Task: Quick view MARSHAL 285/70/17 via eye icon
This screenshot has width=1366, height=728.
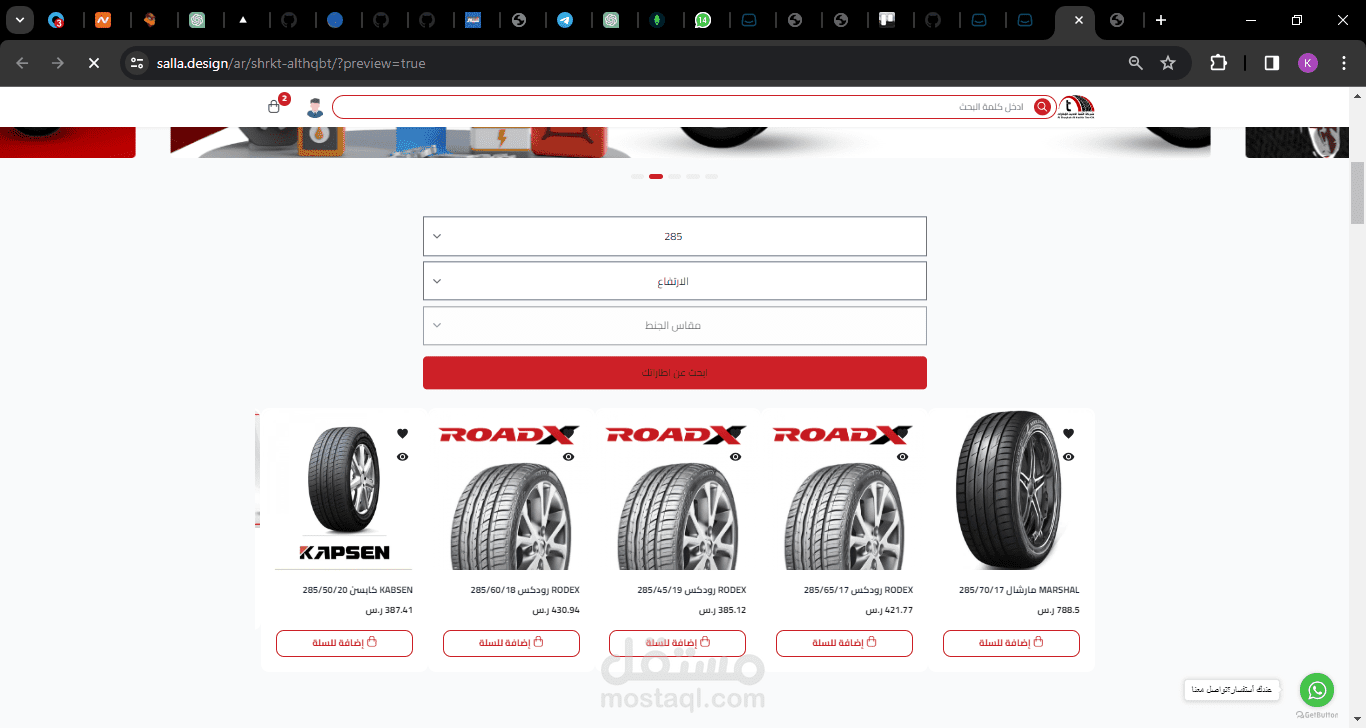Action: tap(1068, 457)
